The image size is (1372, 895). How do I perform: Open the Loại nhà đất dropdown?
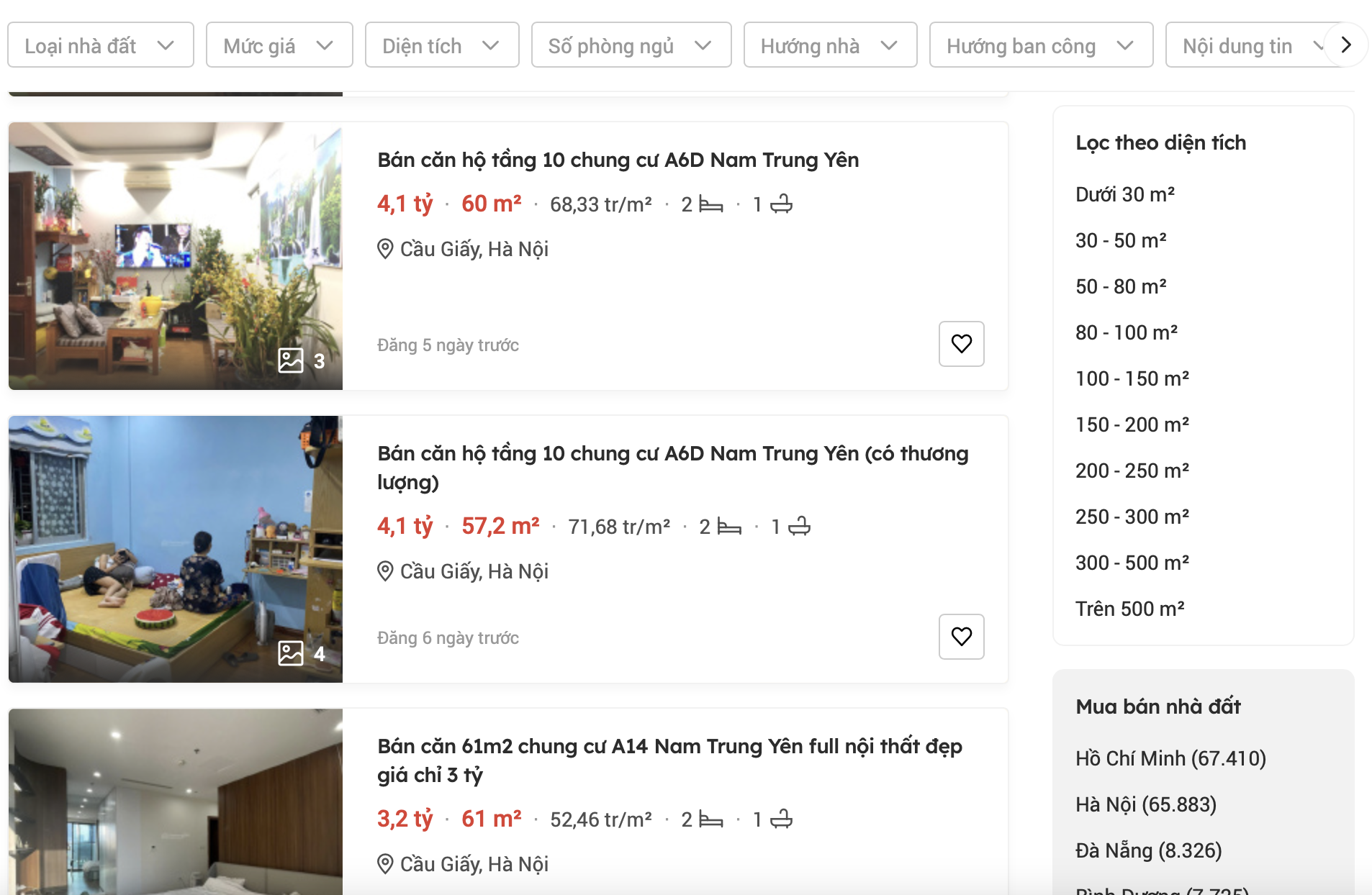[x=100, y=45]
